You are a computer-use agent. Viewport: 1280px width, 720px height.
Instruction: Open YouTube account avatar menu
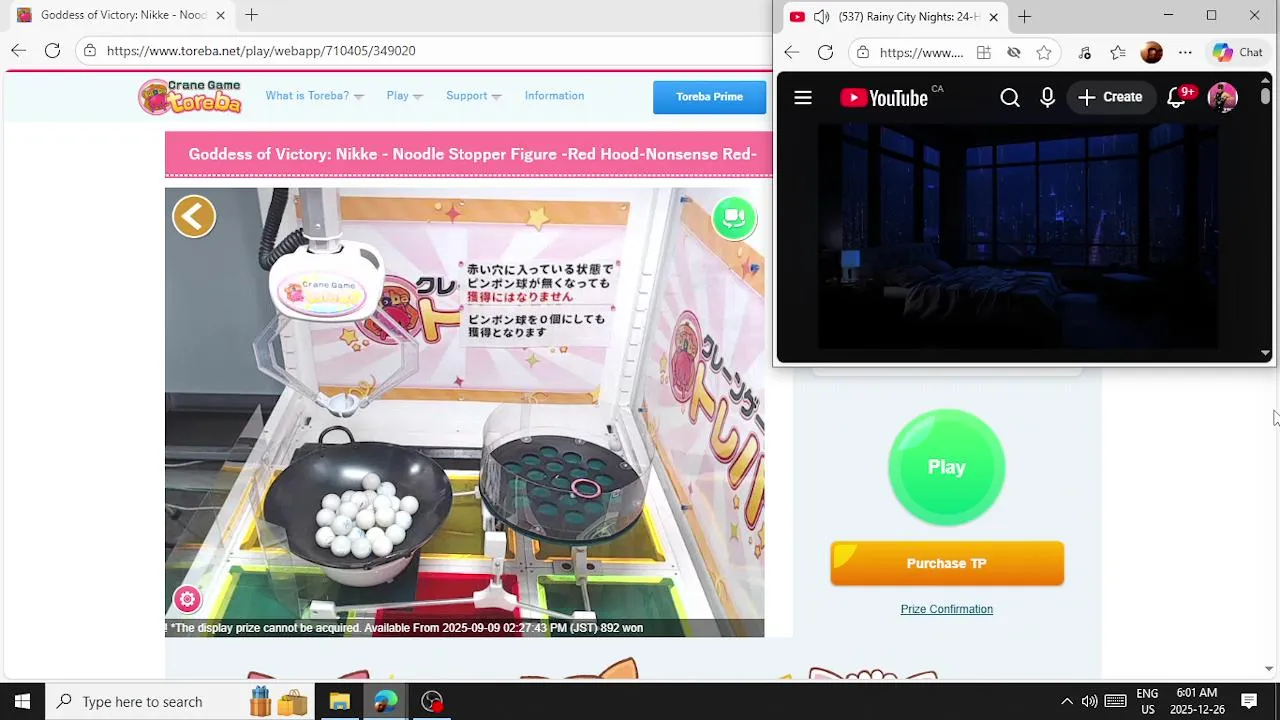pyautogui.click(x=1222, y=97)
